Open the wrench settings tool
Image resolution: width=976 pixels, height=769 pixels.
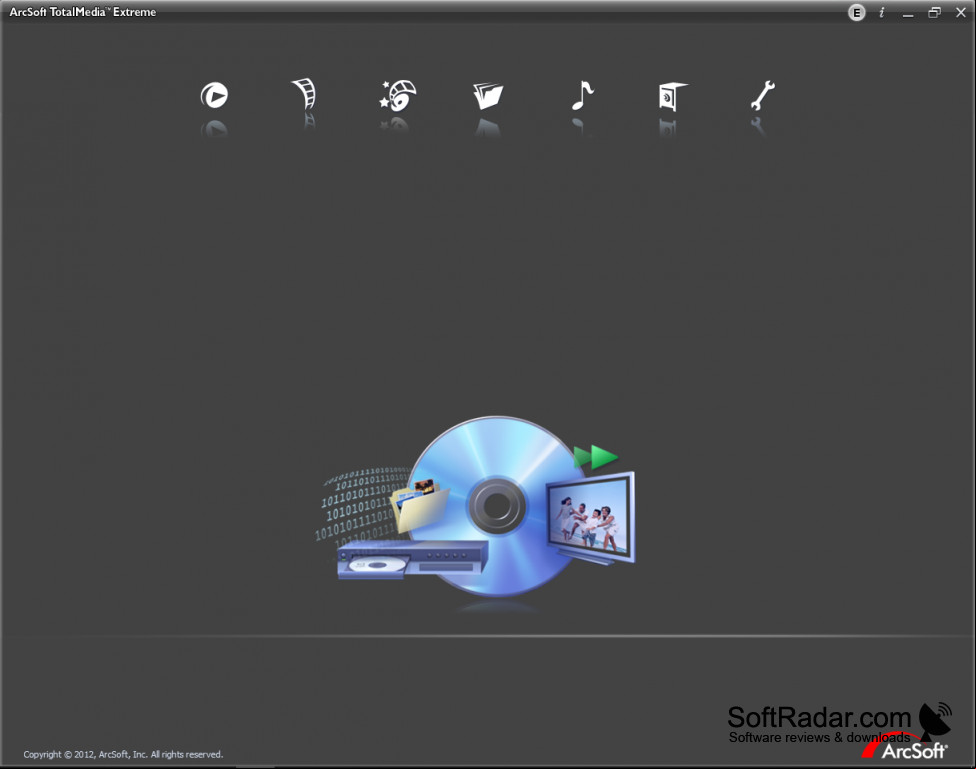pos(762,95)
